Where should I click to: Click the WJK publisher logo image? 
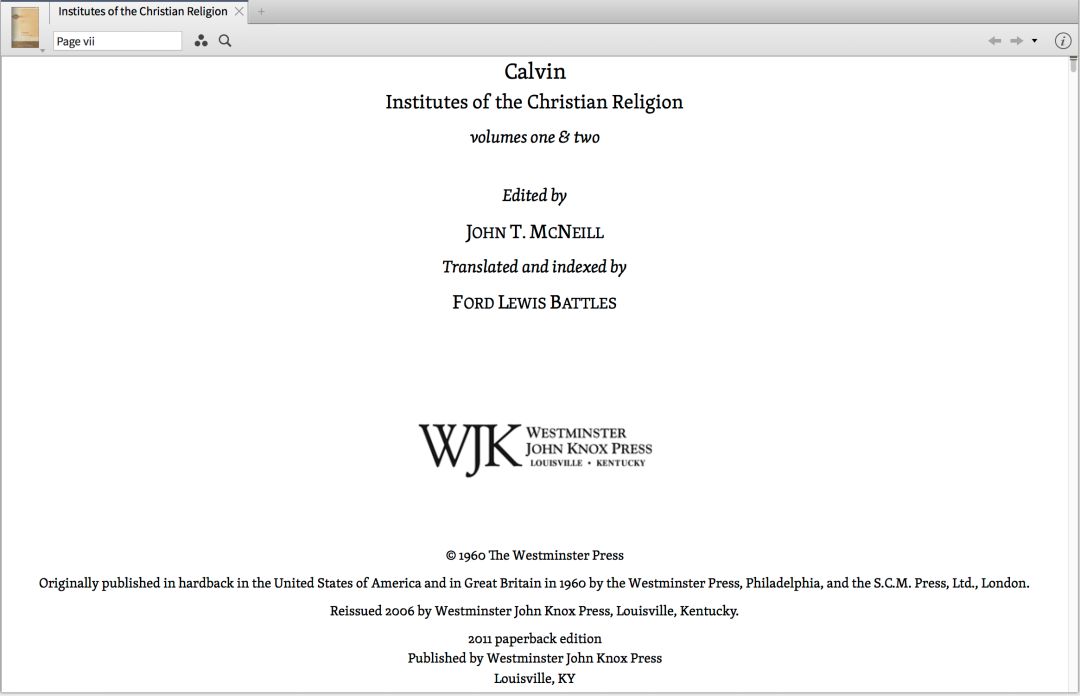pyautogui.click(x=535, y=449)
